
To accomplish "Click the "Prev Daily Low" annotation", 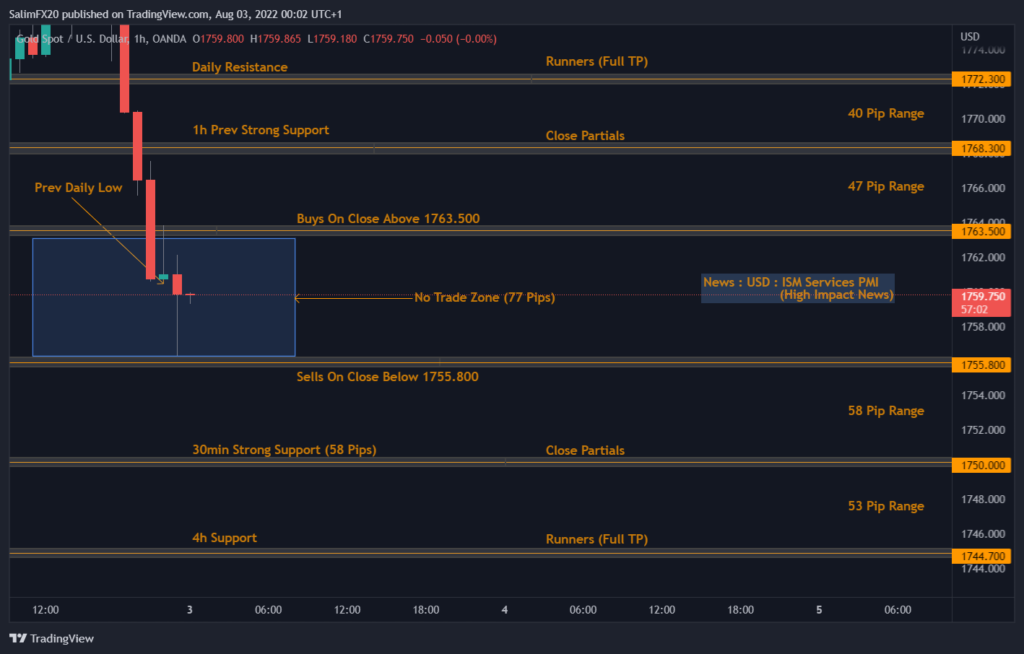I will pos(78,187).
